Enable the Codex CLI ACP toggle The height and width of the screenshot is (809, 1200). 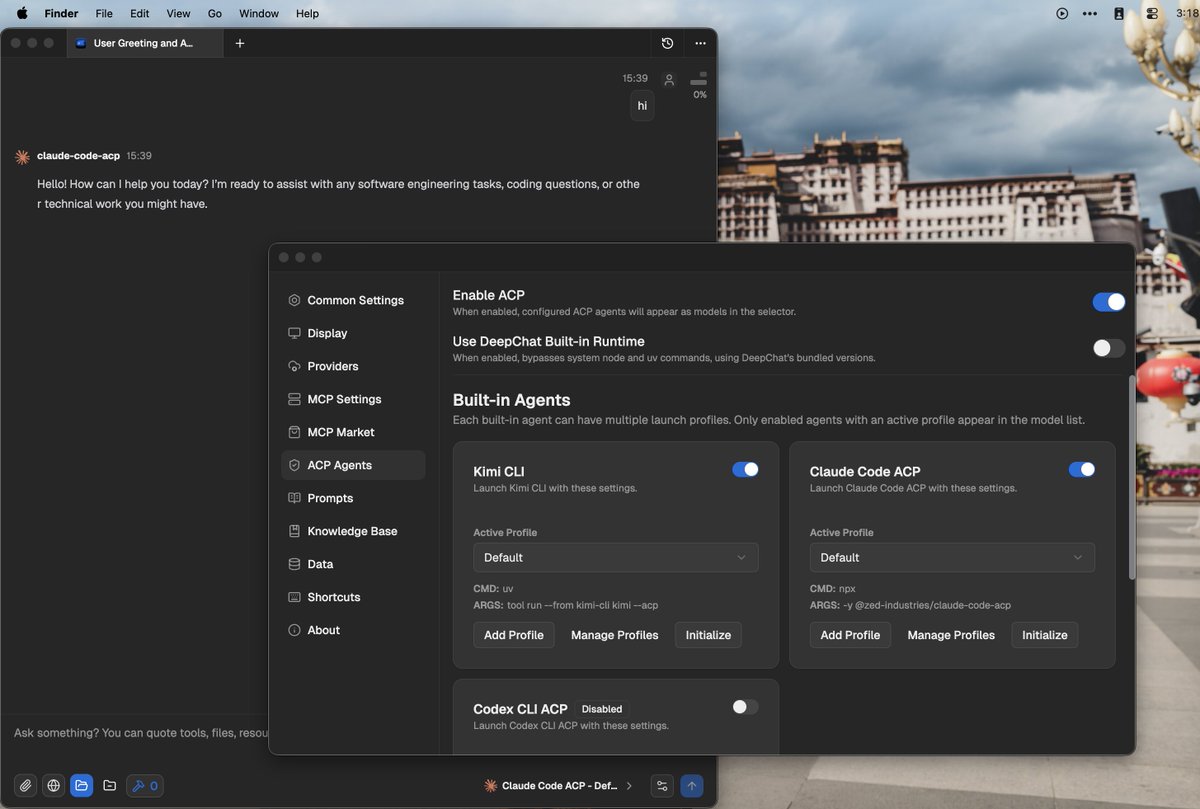tap(746, 707)
